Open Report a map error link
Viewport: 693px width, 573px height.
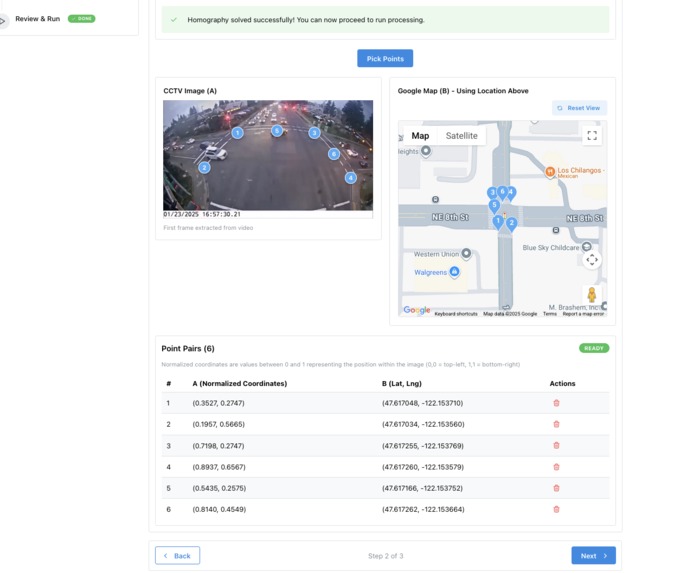583,314
